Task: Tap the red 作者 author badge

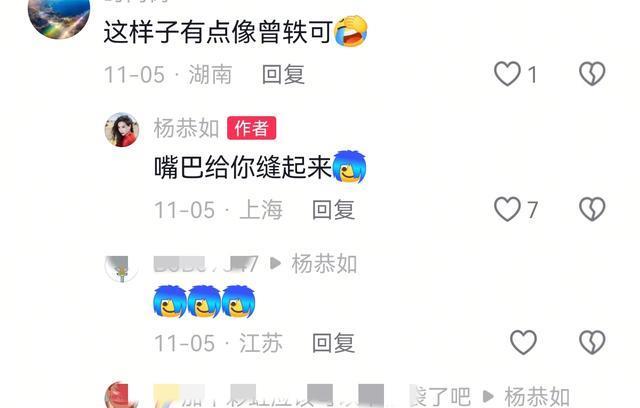Action: click(x=251, y=128)
